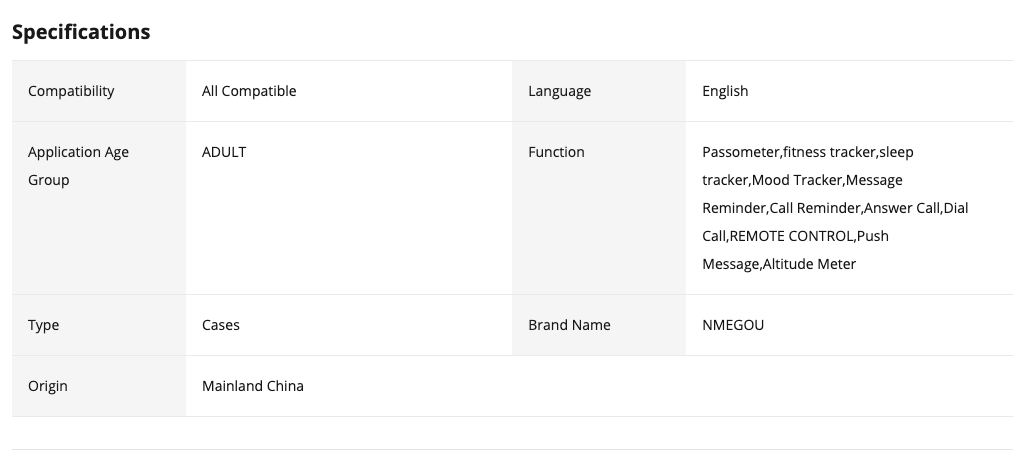Select the Type label cell
The width and height of the screenshot is (1030, 451).
click(x=44, y=325)
